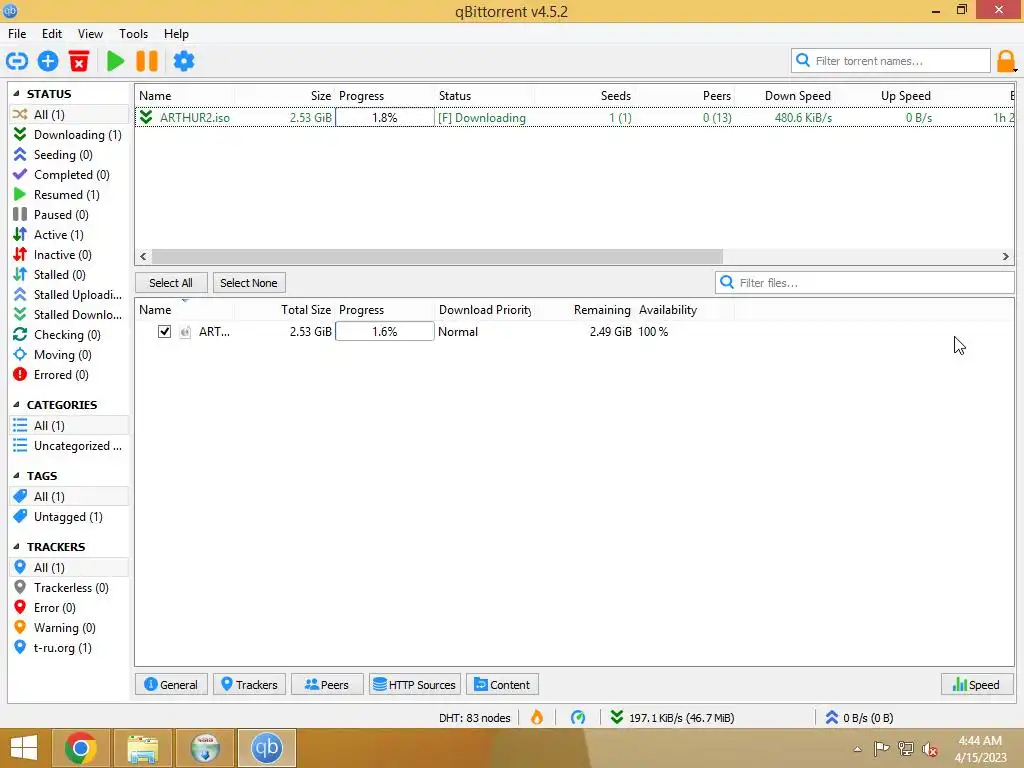Select the ARTHUR2.iso torrent row
Screen dimensions: 1024x768
point(575,118)
